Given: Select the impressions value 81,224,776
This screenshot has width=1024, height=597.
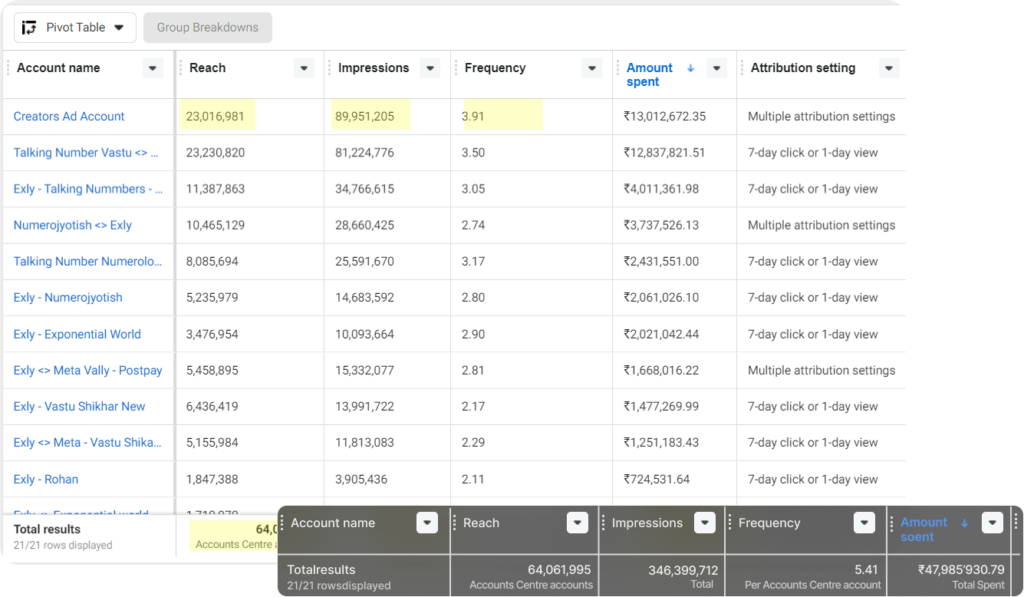Looking at the screenshot, I should coord(364,153).
